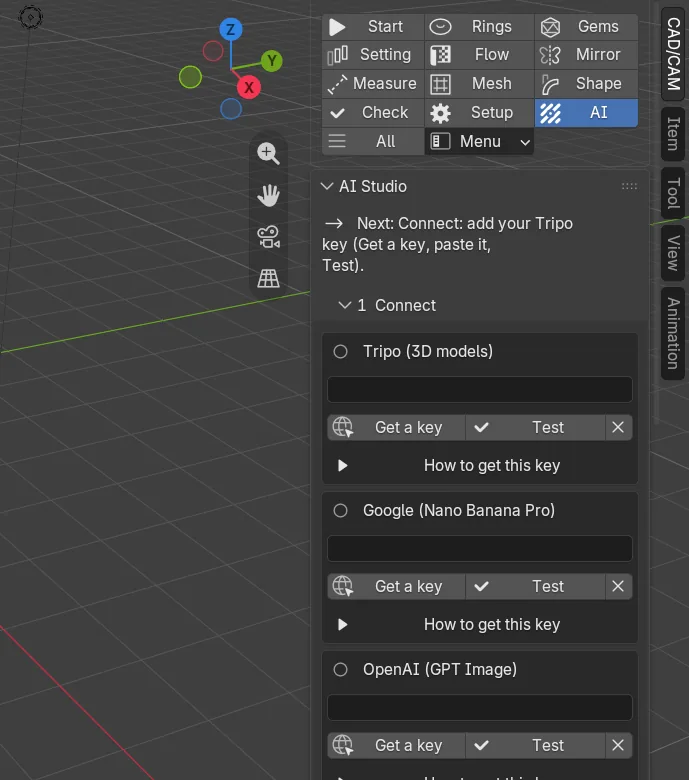Click the viewport zoom magnifier icon
The height and width of the screenshot is (780, 689).
click(268, 153)
